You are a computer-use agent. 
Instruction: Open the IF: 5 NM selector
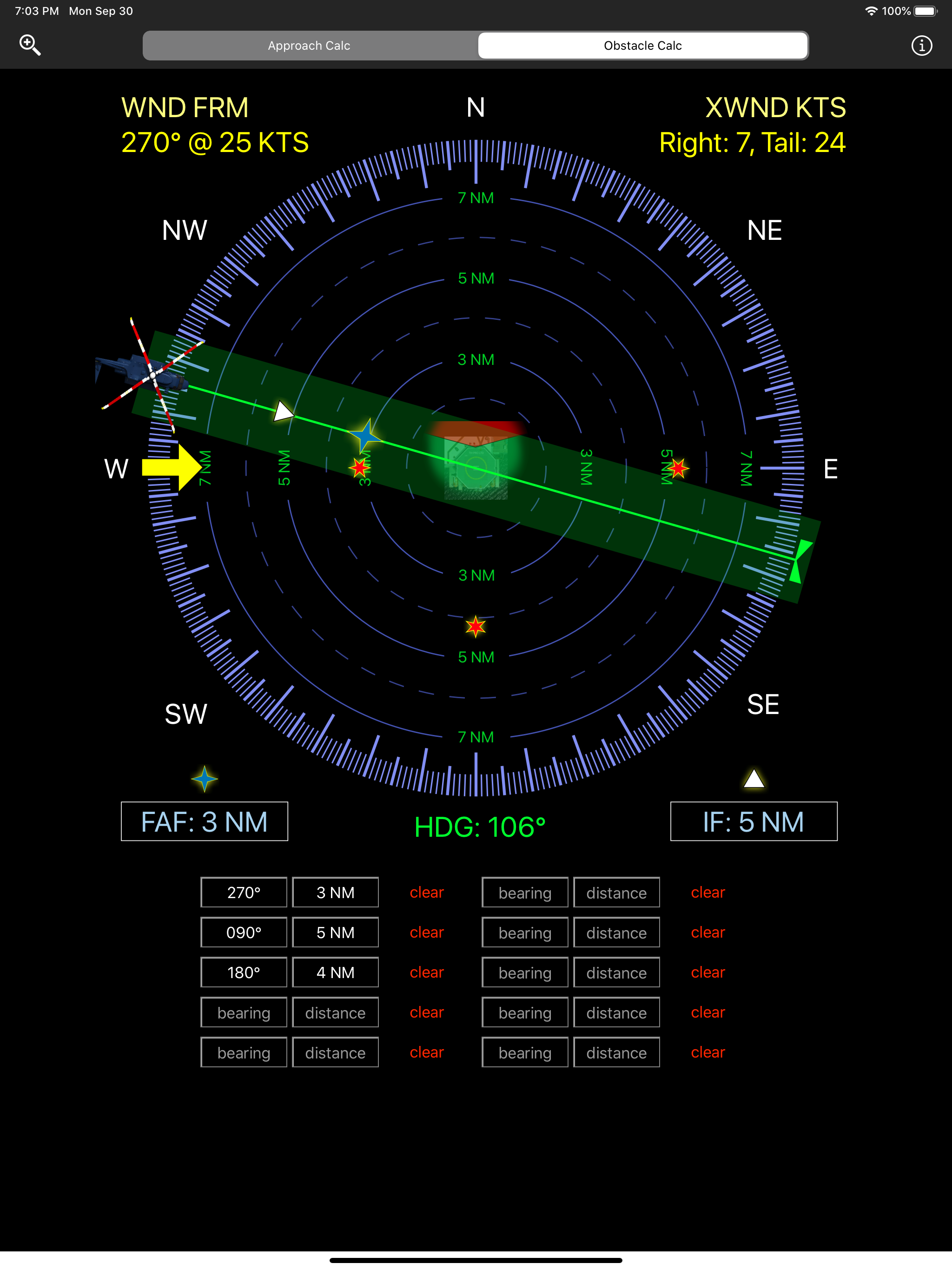coord(754,821)
